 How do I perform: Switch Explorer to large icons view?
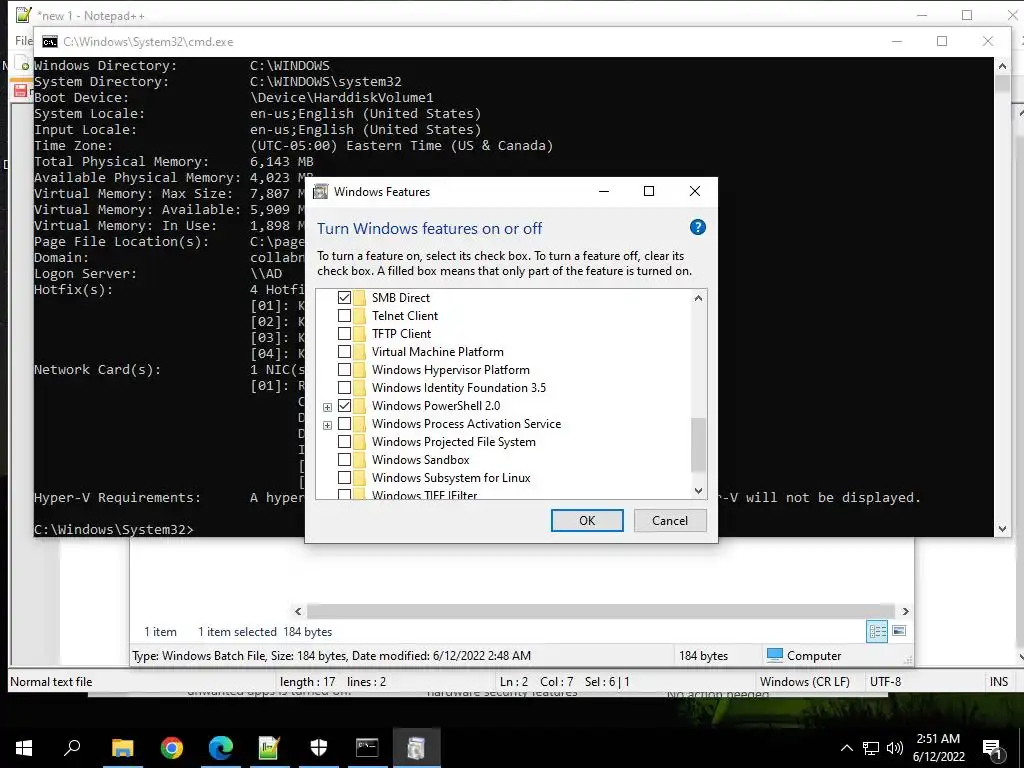(899, 631)
